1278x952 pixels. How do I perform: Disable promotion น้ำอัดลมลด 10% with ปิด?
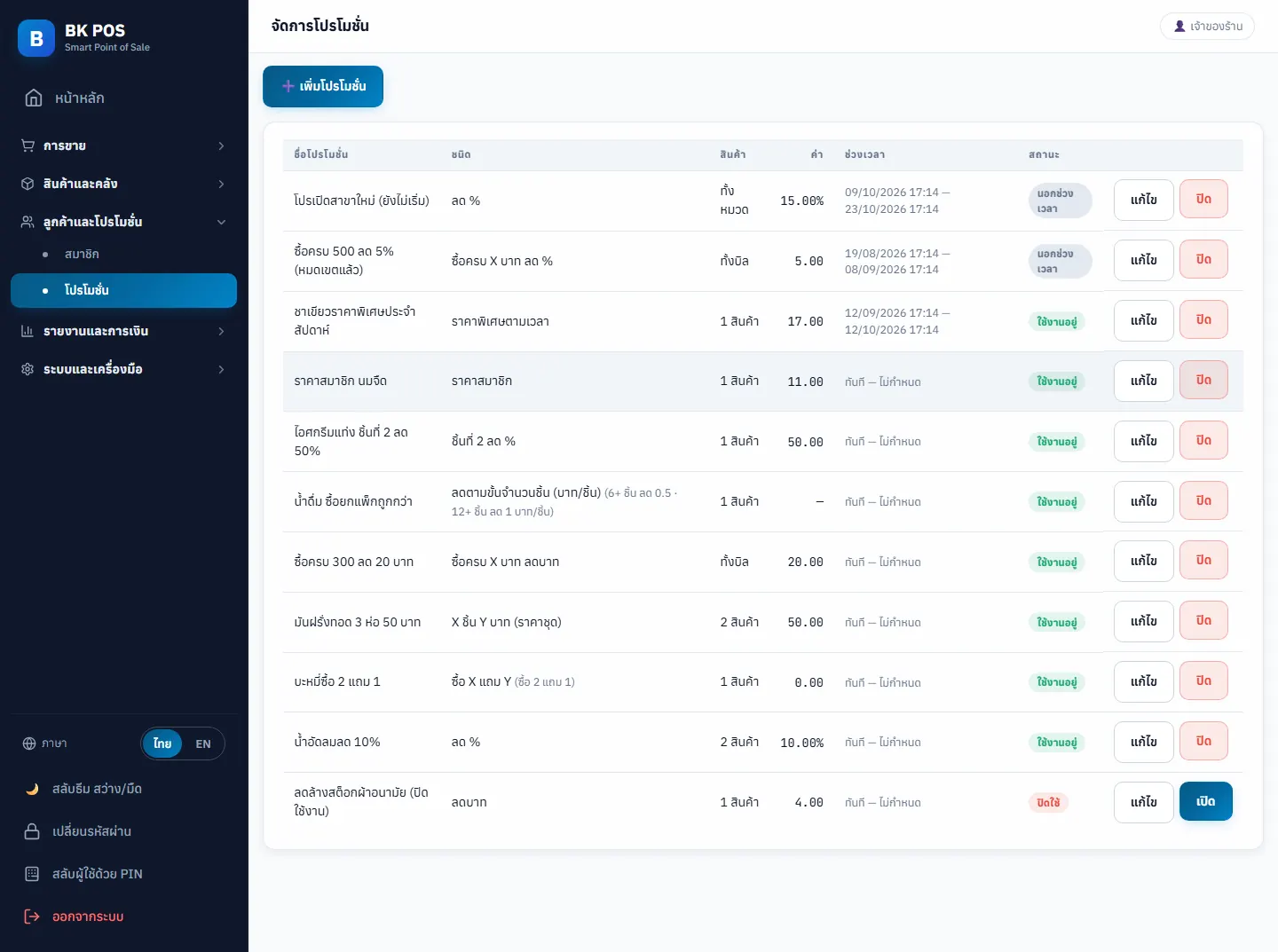coord(1203,741)
